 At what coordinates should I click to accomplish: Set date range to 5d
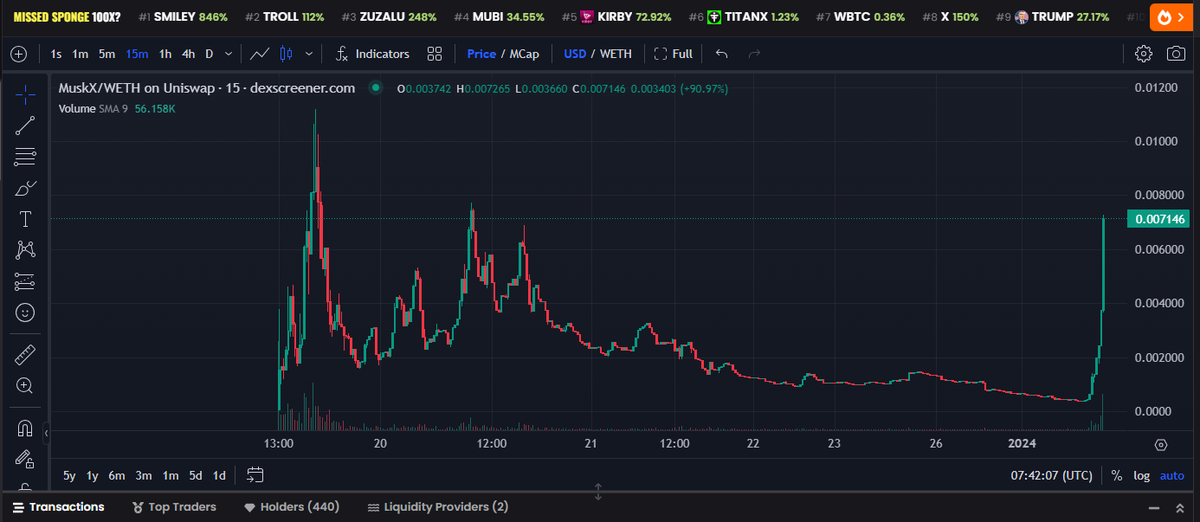(x=195, y=475)
